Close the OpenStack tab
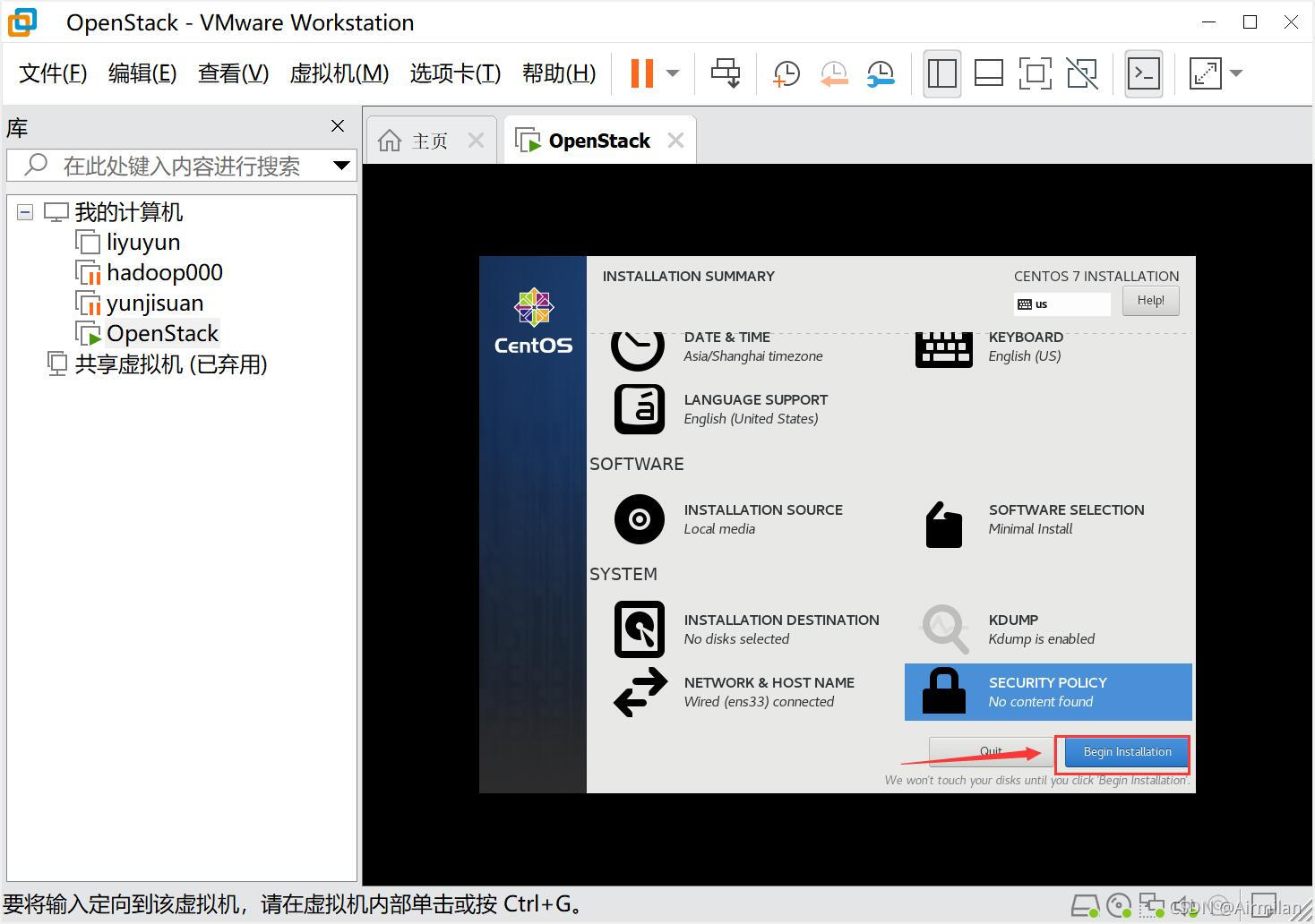The width and height of the screenshot is (1315, 924). 675,141
